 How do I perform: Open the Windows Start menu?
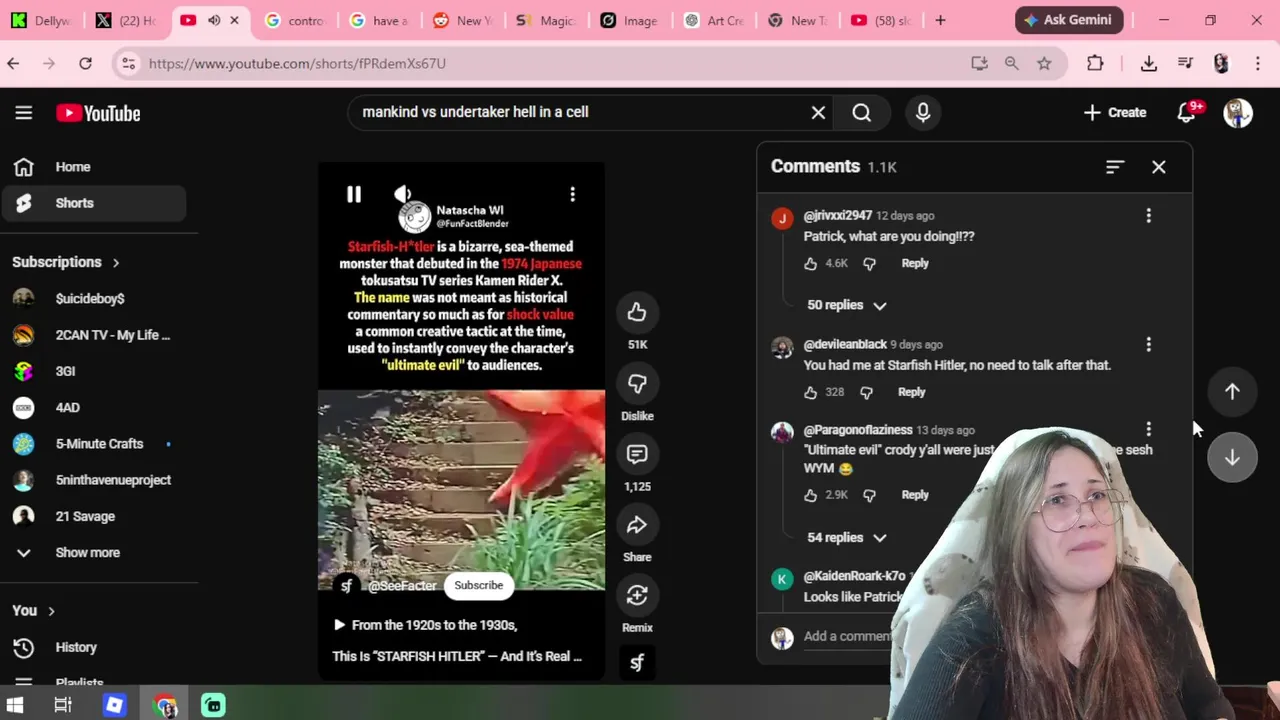click(15, 705)
